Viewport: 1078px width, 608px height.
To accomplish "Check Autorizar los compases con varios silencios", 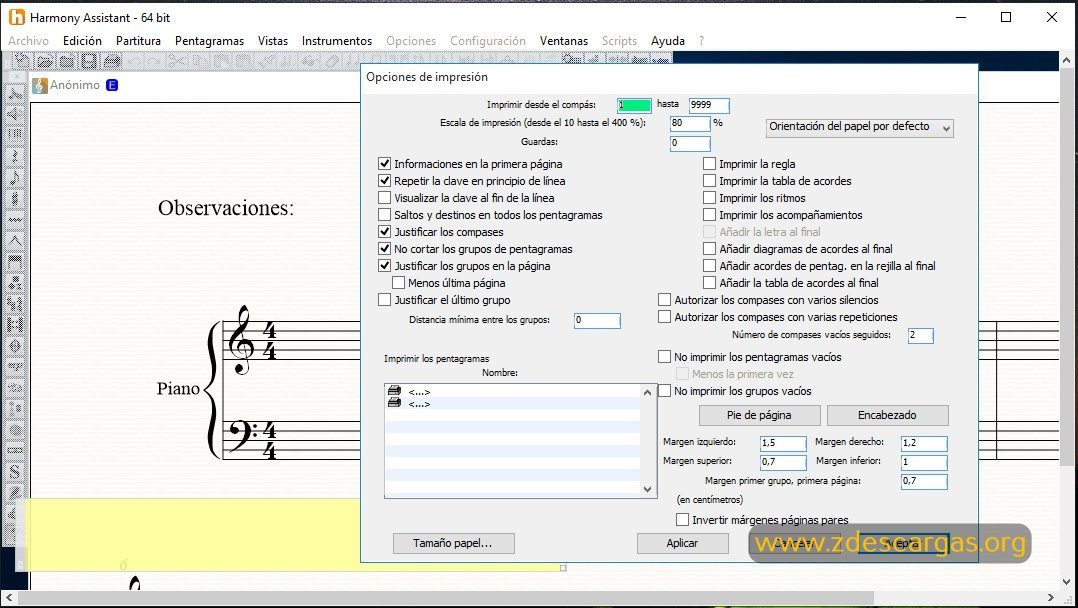I will (664, 300).
